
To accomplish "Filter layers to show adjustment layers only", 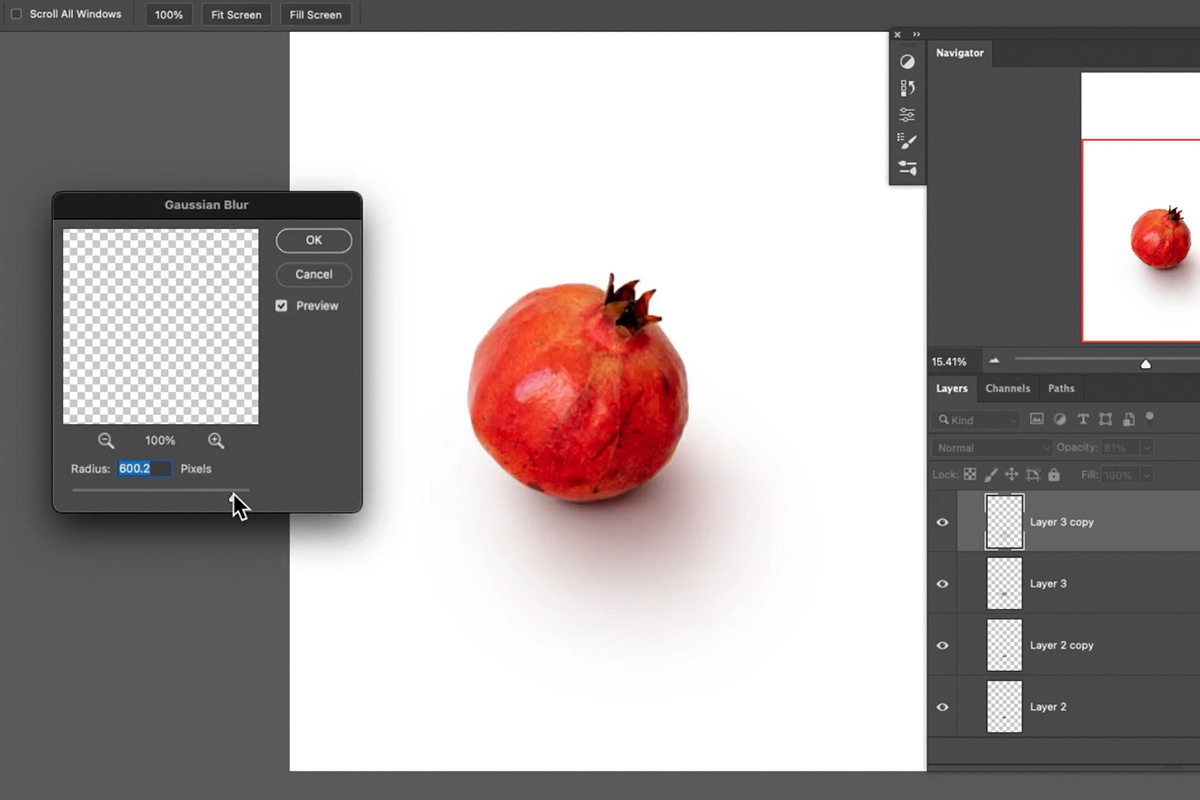I will click(1060, 419).
